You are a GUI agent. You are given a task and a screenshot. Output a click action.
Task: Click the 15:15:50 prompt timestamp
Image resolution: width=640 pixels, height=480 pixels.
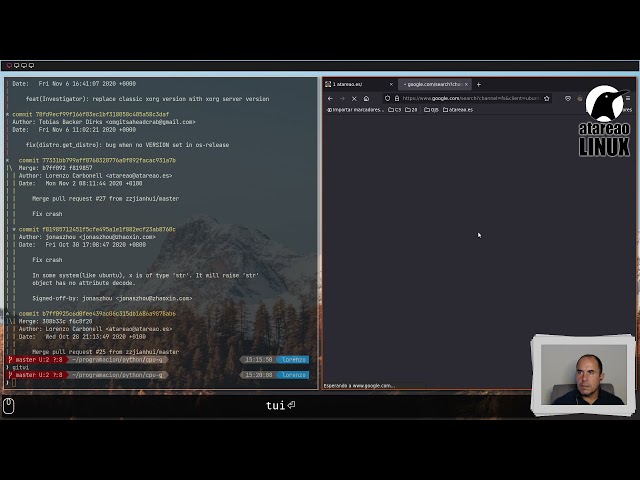click(258, 360)
